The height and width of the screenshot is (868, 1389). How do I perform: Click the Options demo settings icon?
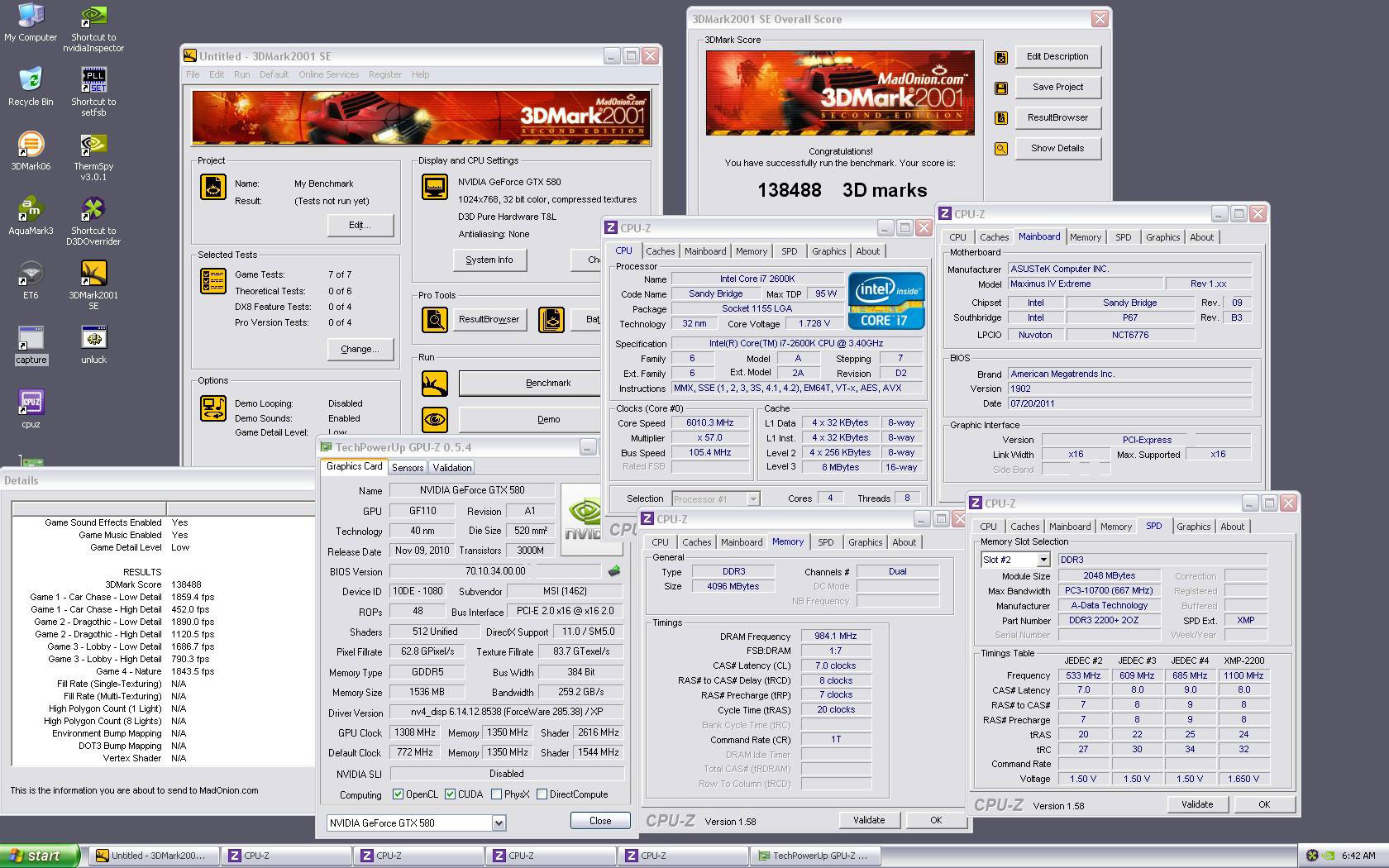click(x=213, y=408)
